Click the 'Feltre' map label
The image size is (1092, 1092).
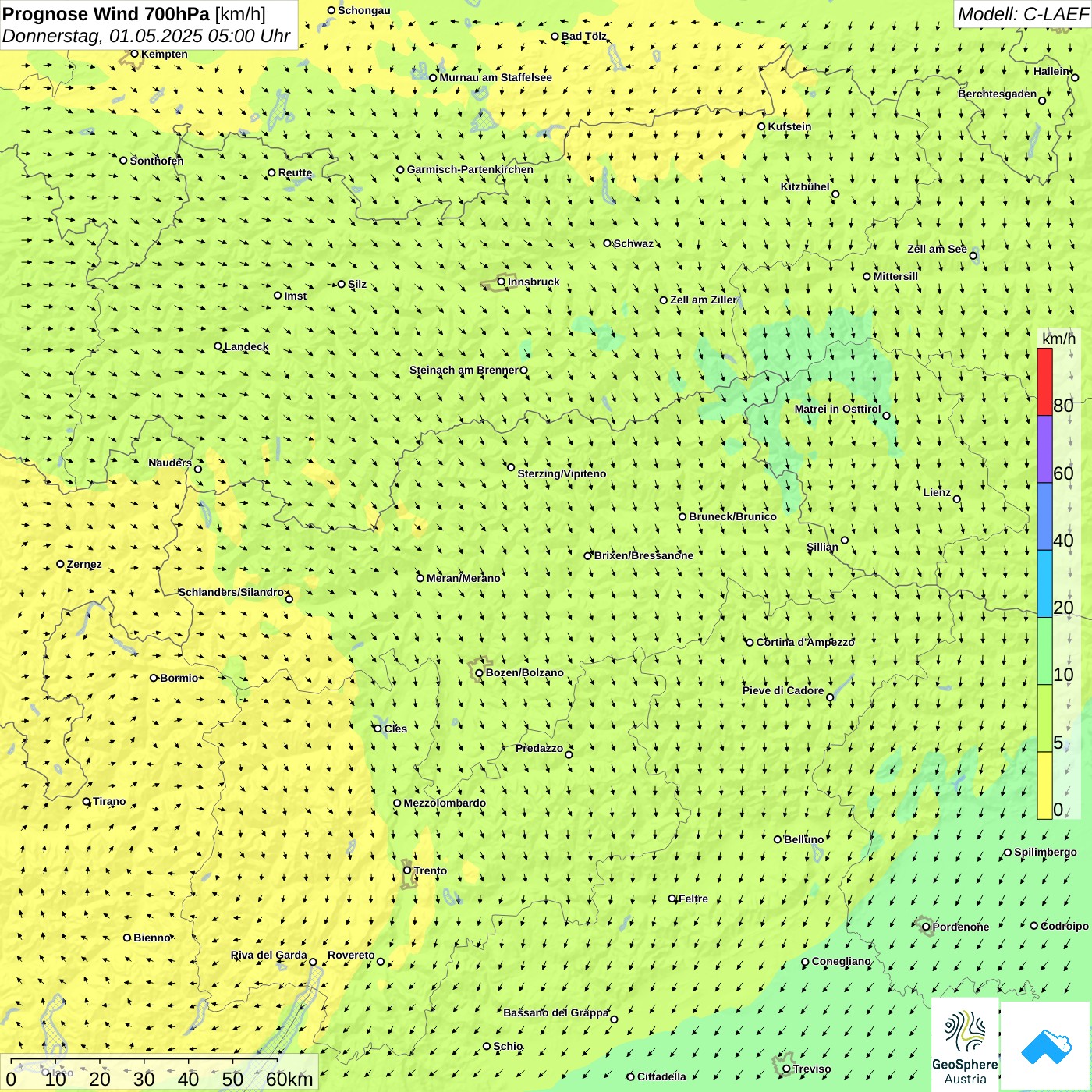(693, 899)
